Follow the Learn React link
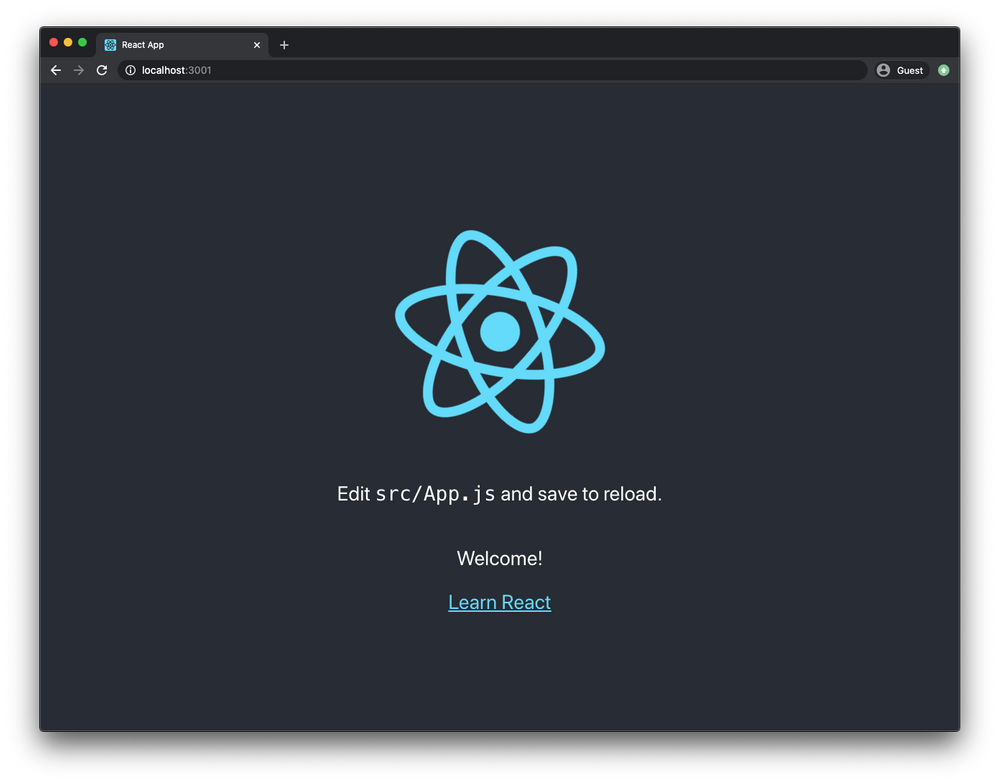This screenshot has height=784, width=1000. tap(500, 602)
